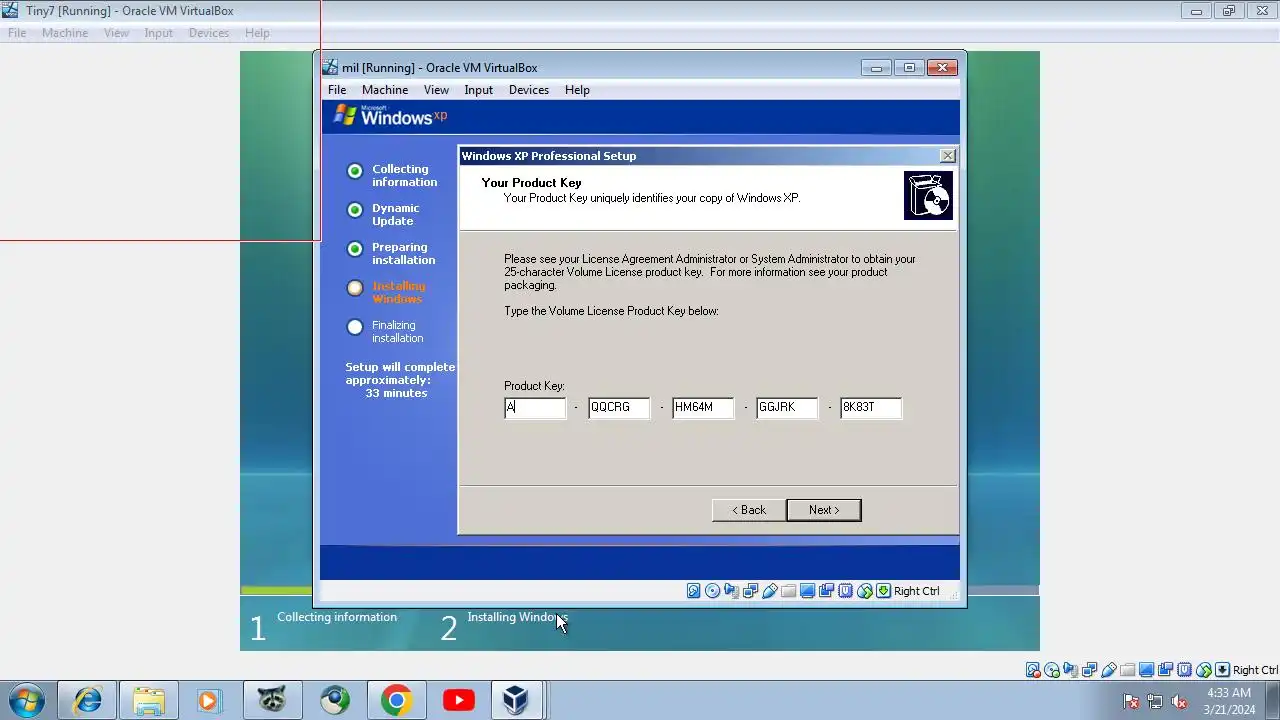Open File menu in Tiny7 window
Screen dimensions: 1280x720
pos(17,33)
